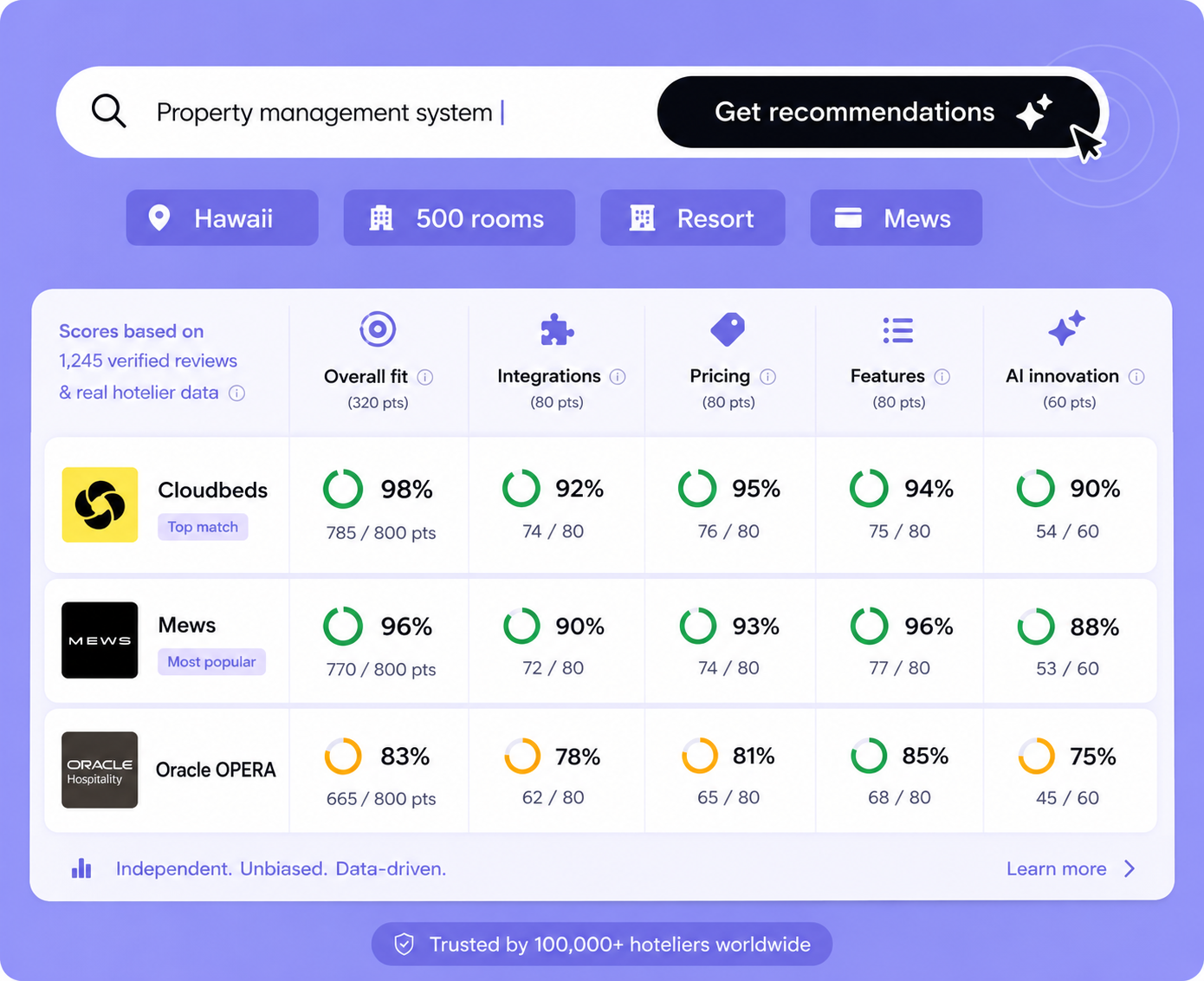
Task: Open info tooltip next to Overall fit
Action: coord(425,377)
